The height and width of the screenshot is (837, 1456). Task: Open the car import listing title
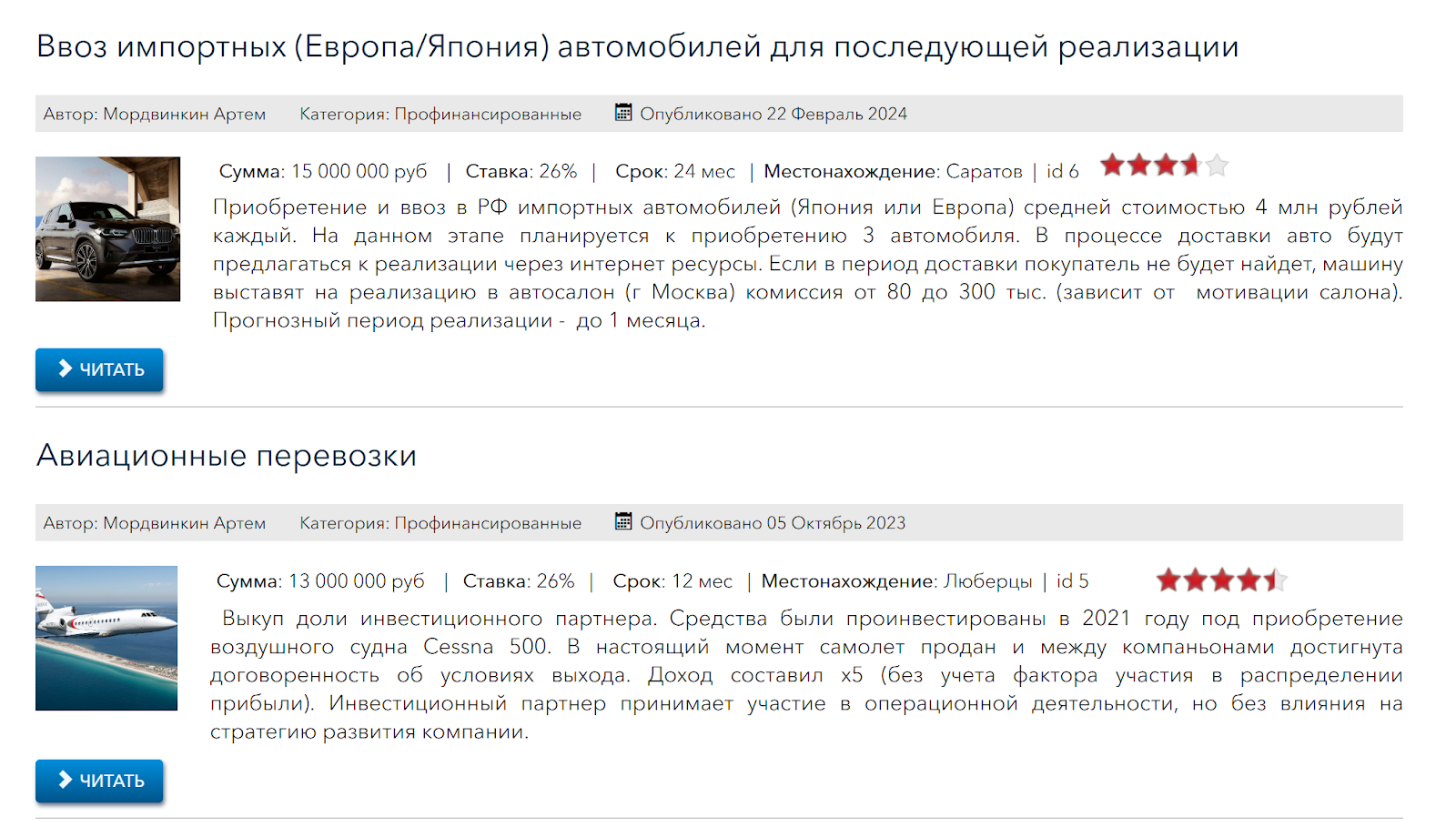point(637,46)
